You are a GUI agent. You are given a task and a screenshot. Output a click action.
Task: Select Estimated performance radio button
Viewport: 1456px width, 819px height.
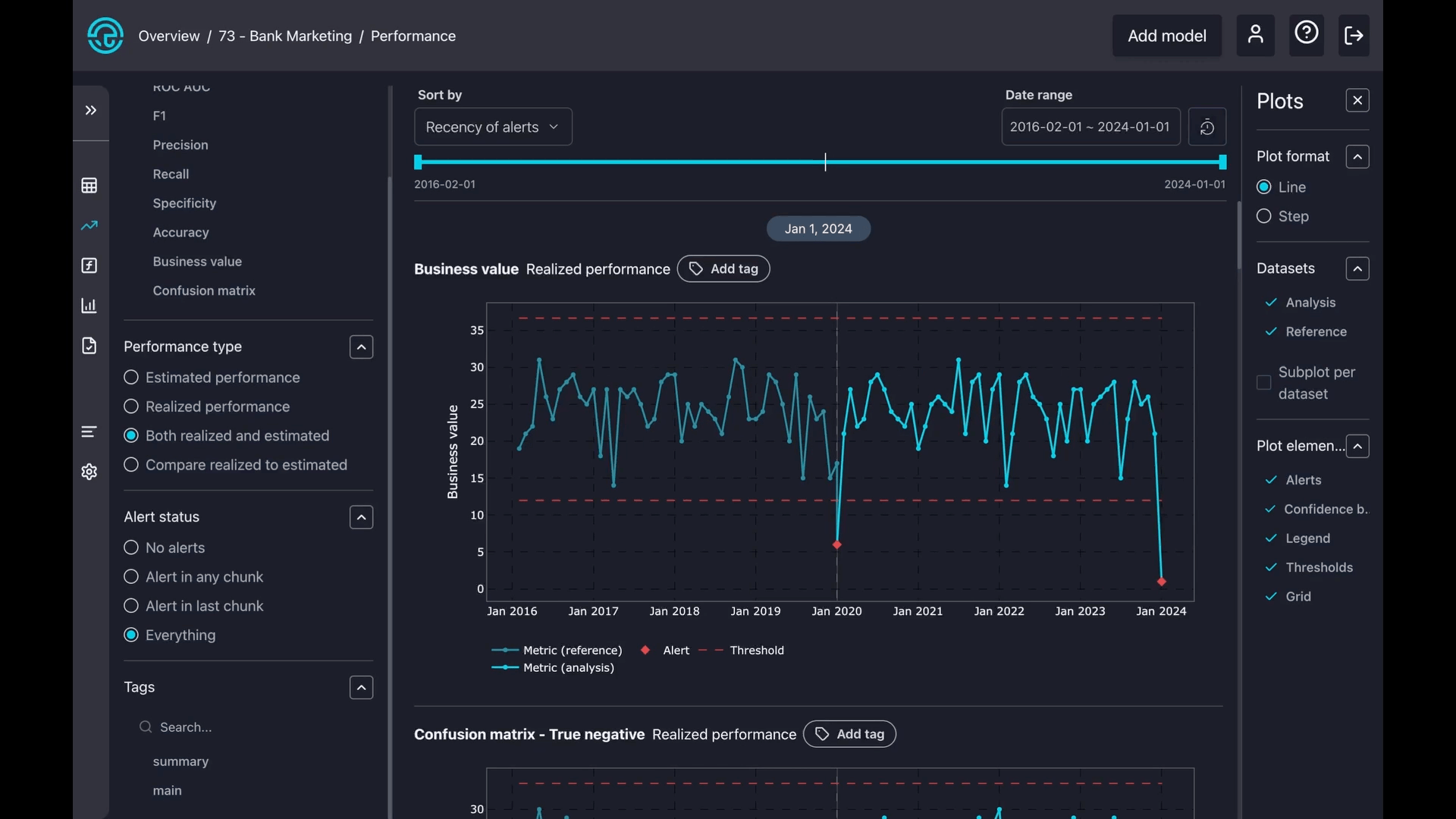pos(131,378)
